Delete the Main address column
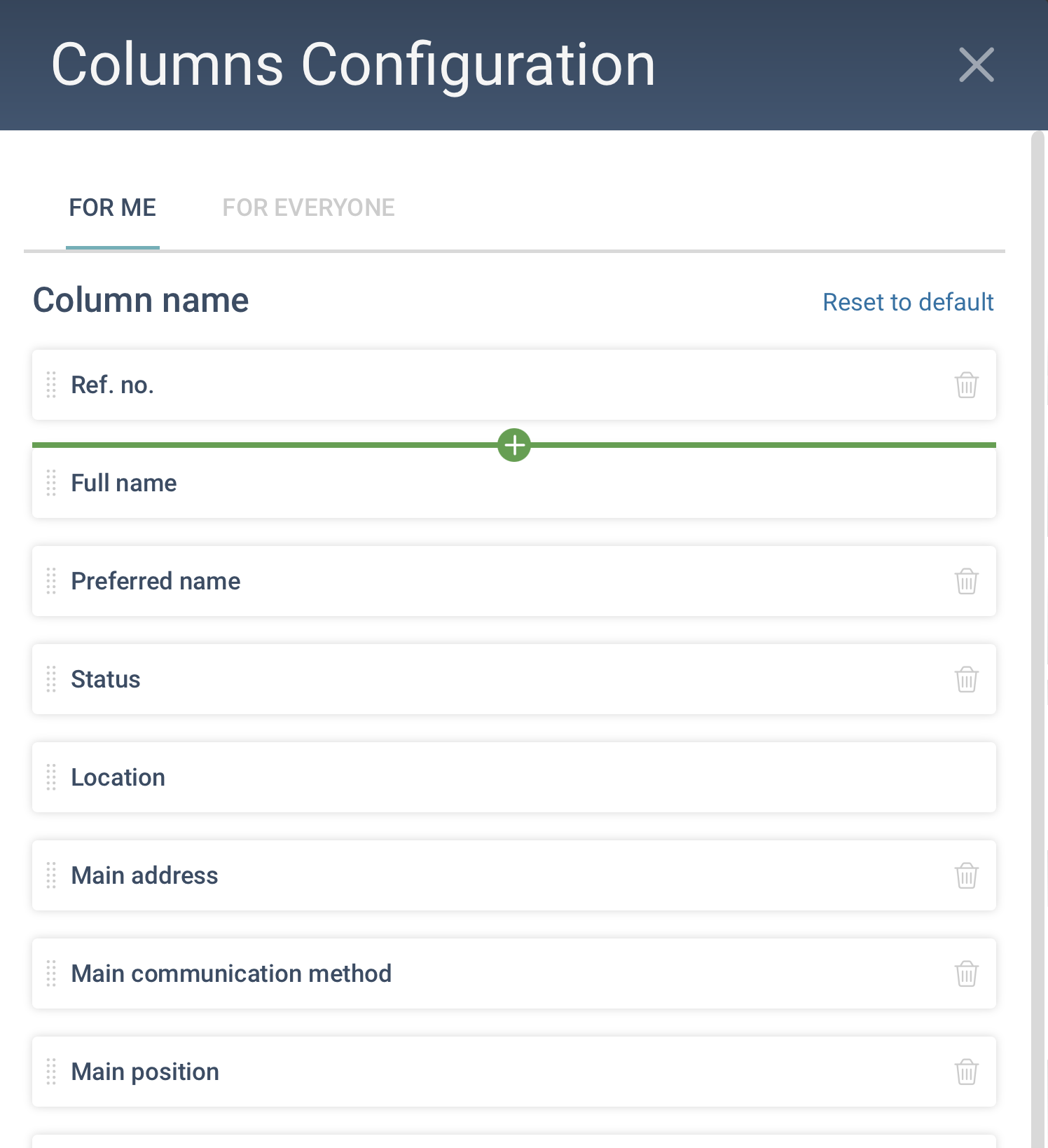The width and height of the screenshot is (1048, 1148). [966, 875]
